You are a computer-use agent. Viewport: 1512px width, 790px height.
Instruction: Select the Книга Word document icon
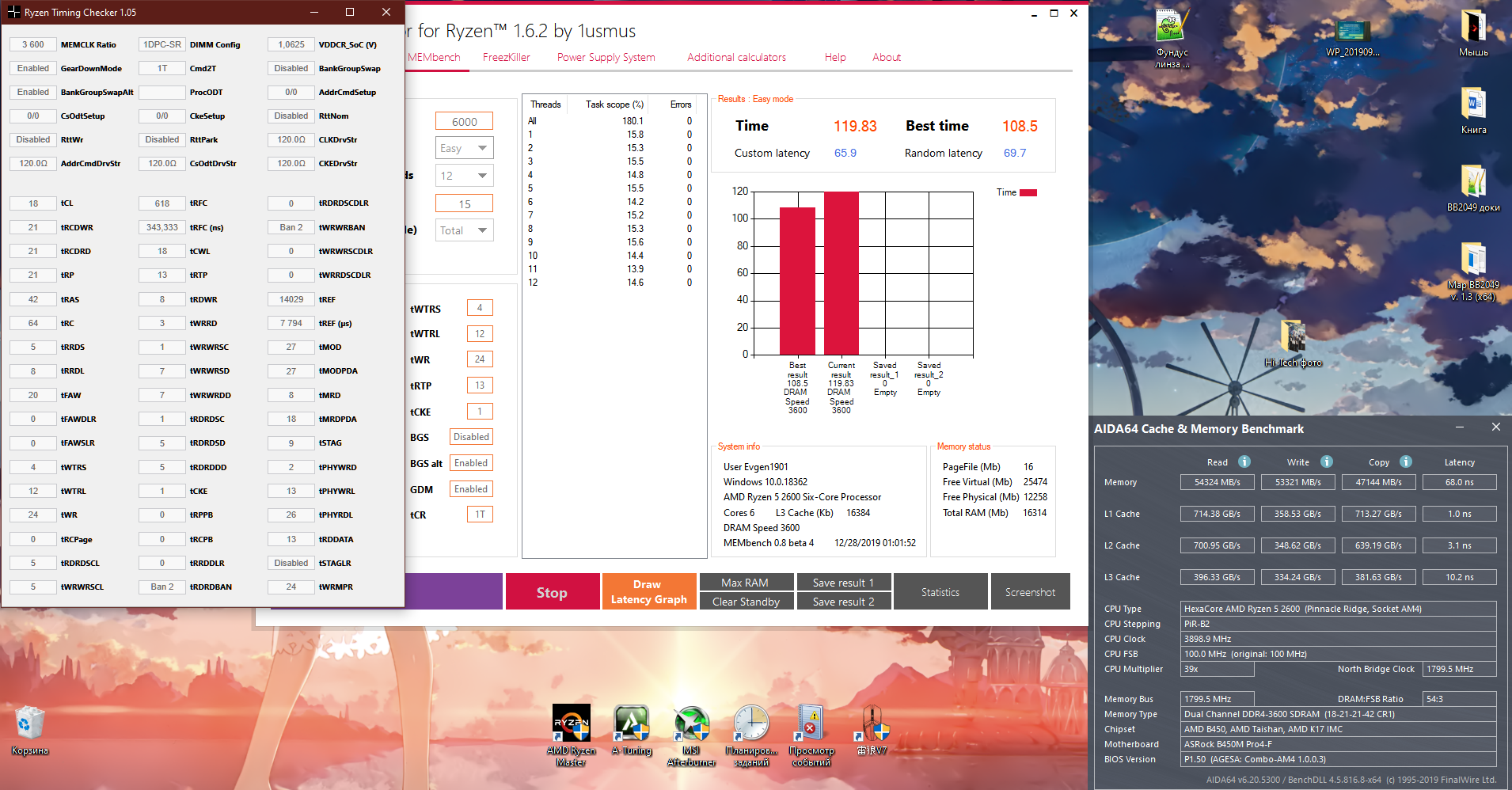pyautogui.click(x=1473, y=104)
